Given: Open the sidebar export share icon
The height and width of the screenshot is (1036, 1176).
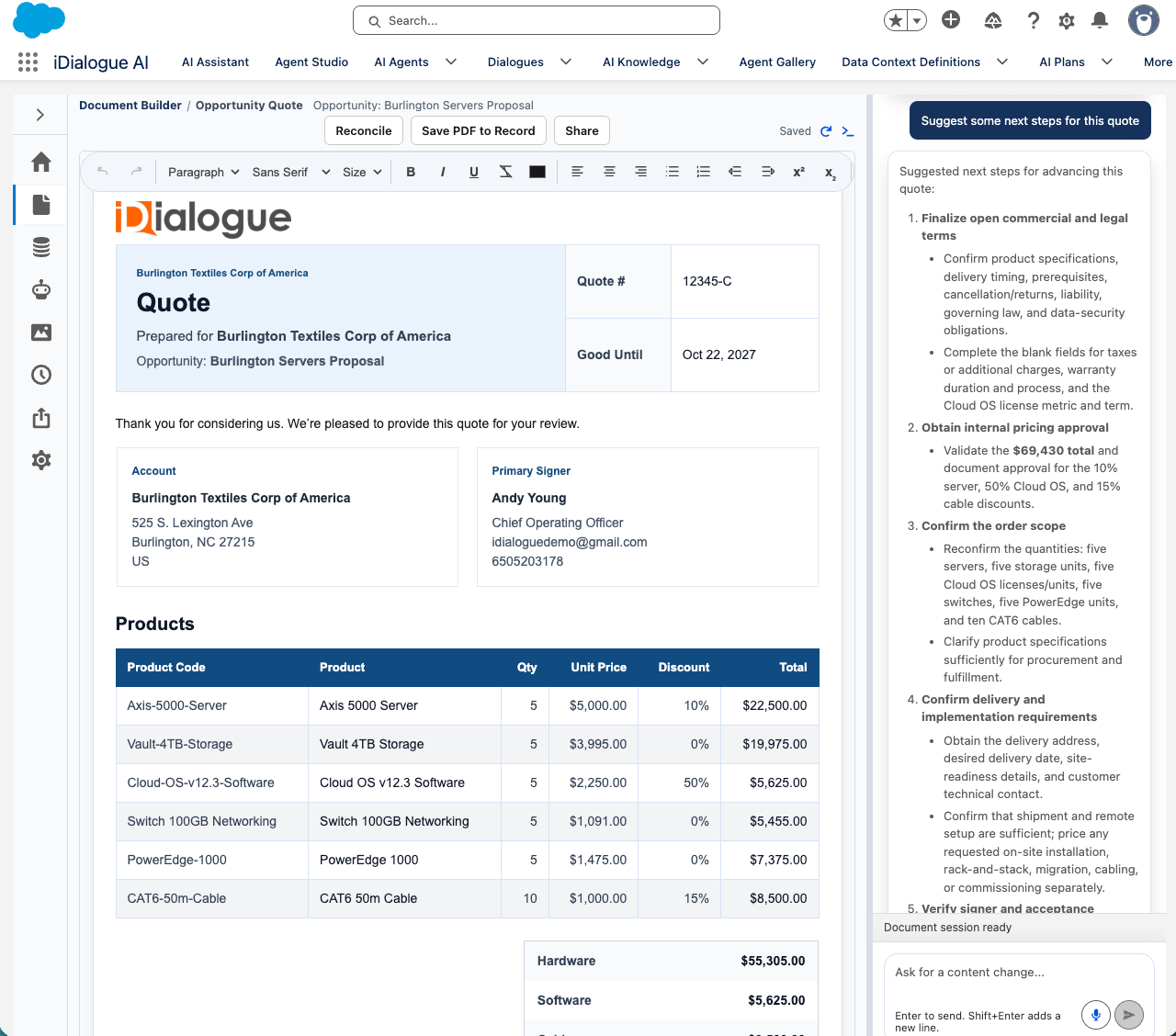Looking at the screenshot, I should point(41,418).
